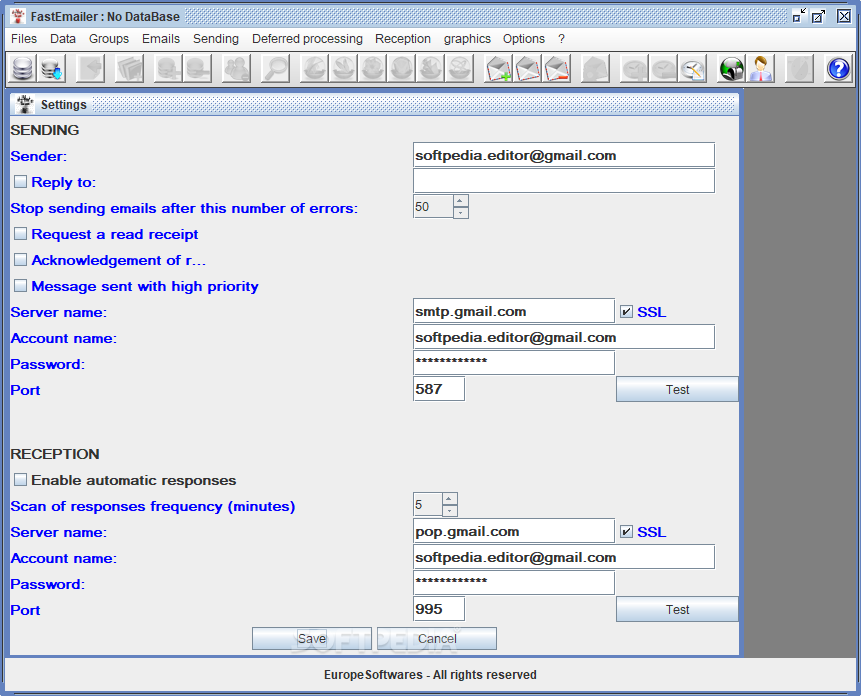
Task: Test the SENDING server settings
Action: pyautogui.click(x=677, y=389)
